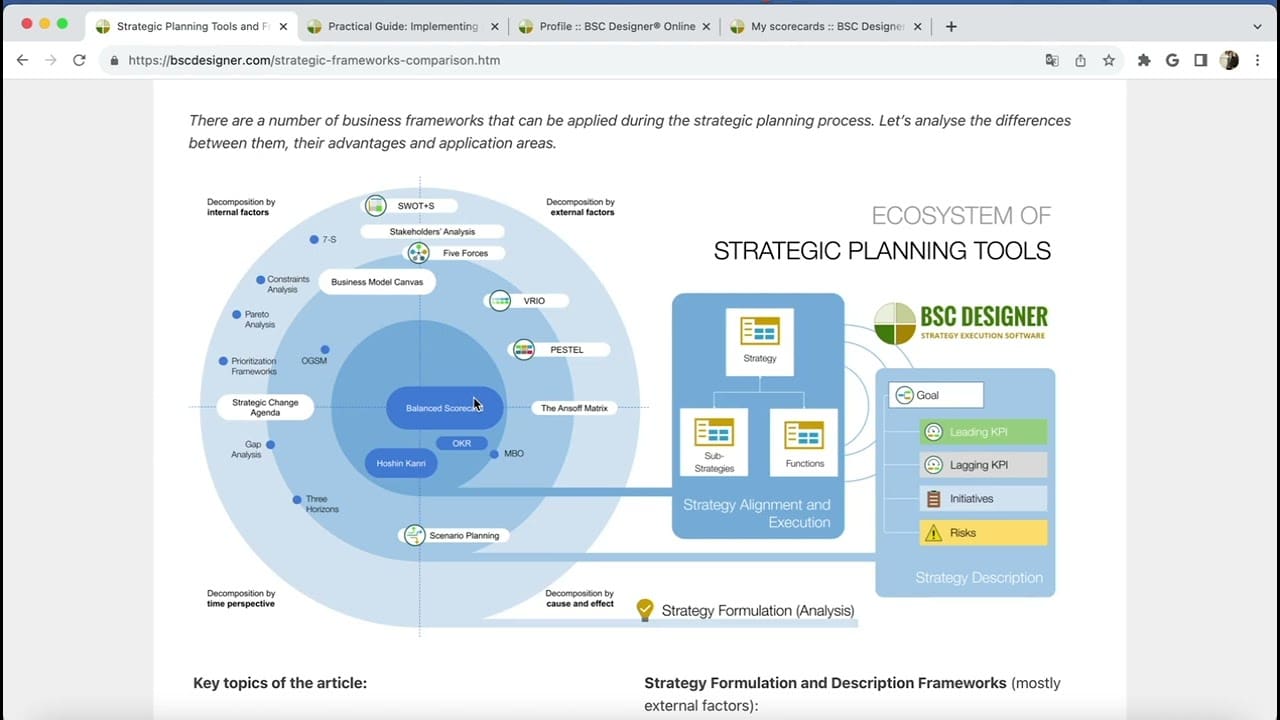
Task: Click the Gap Analysis label
Action: [246, 449]
